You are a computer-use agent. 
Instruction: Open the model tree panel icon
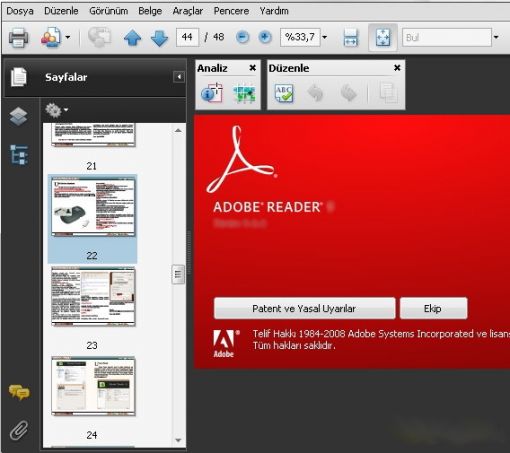(x=19, y=155)
